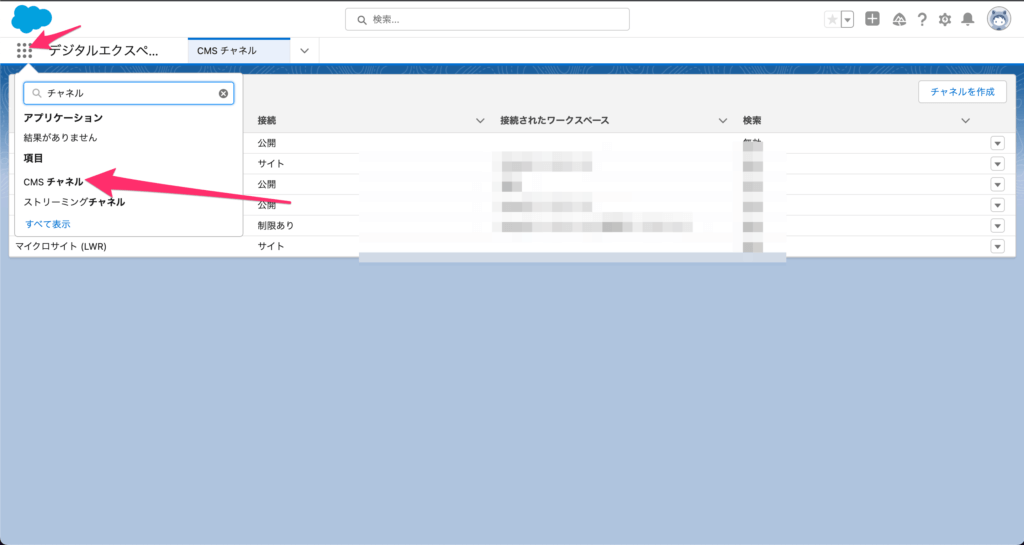Switch to the CMS チャネル tab

[x=239, y=51]
